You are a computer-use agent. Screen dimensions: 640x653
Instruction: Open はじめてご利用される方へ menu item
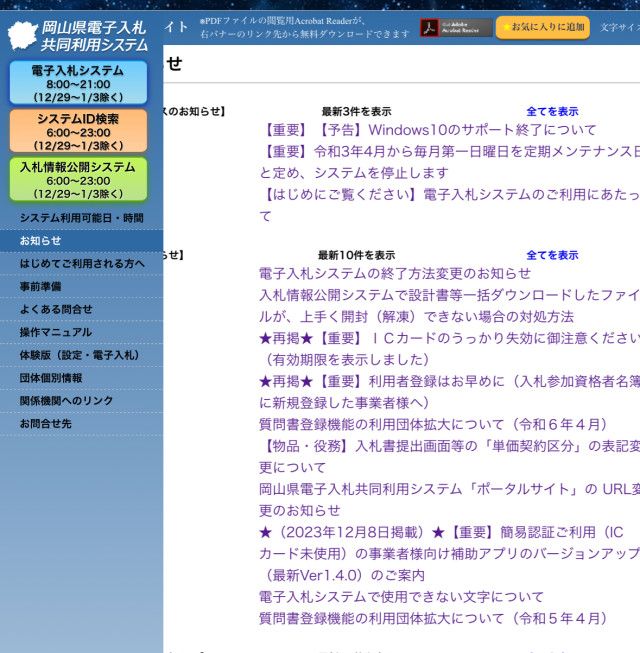pos(82,264)
